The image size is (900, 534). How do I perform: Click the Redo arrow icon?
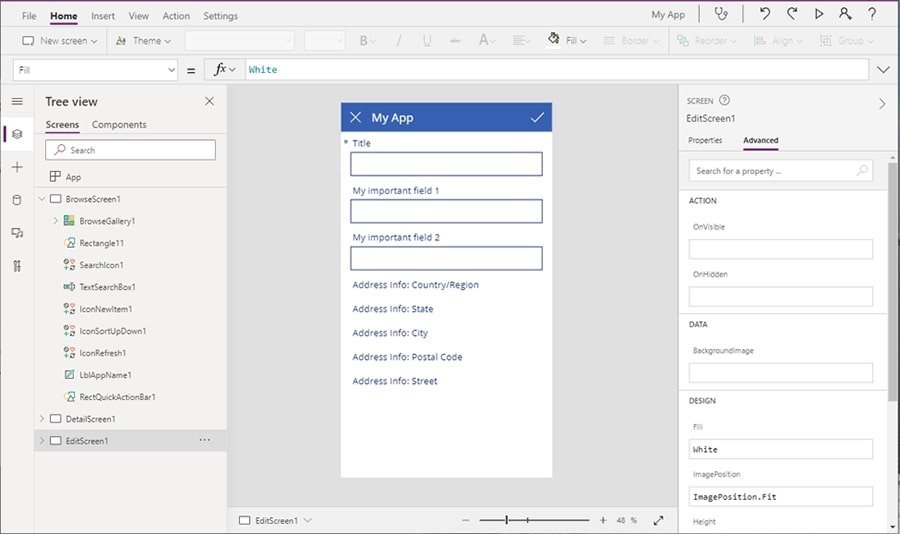coord(792,14)
